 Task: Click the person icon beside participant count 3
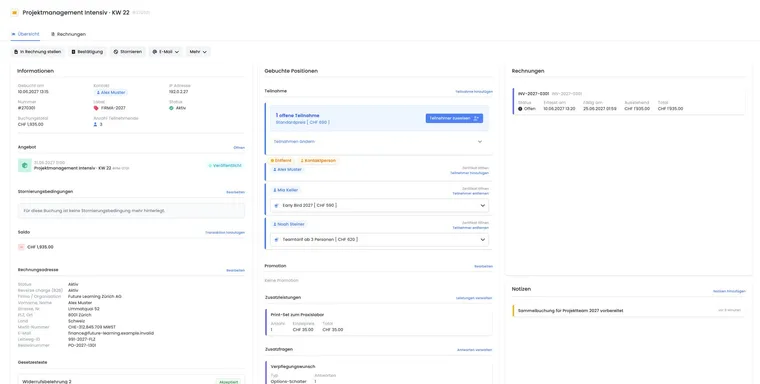click(x=95, y=125)
